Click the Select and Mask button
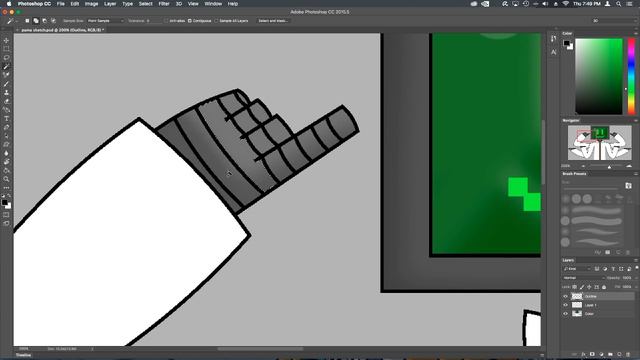This screenshot has width=640, height=360. (273, 20)
